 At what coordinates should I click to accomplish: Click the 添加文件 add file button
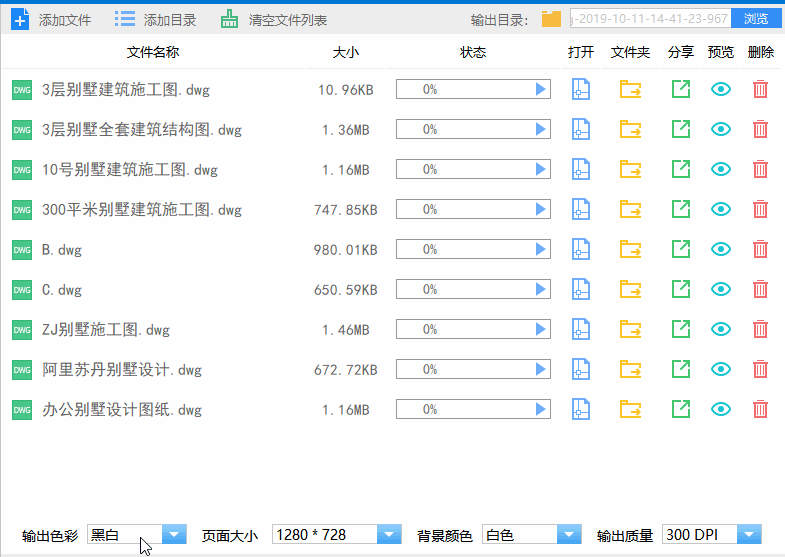[51, 20]
